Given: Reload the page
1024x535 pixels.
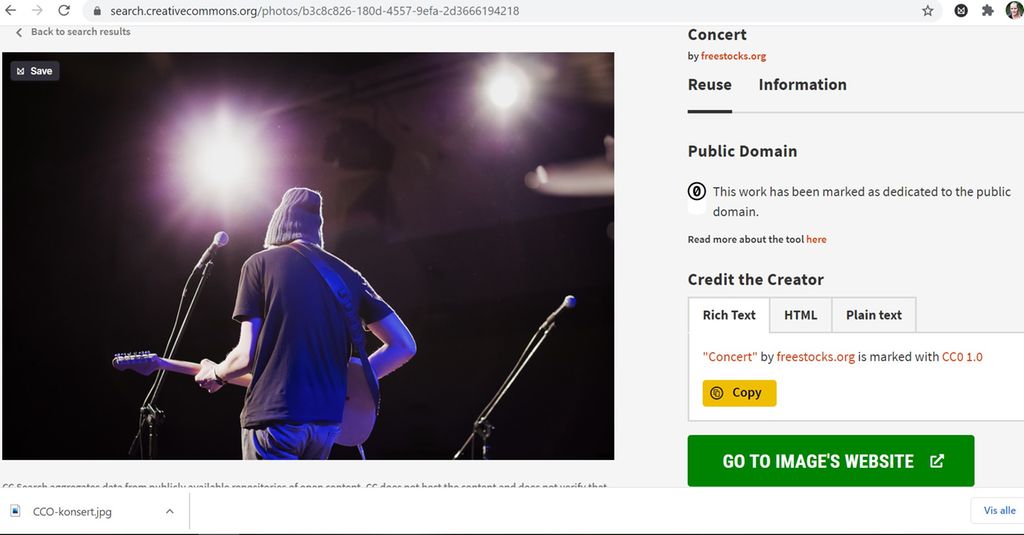Looking at the screenshot, I should click(64, 10).
